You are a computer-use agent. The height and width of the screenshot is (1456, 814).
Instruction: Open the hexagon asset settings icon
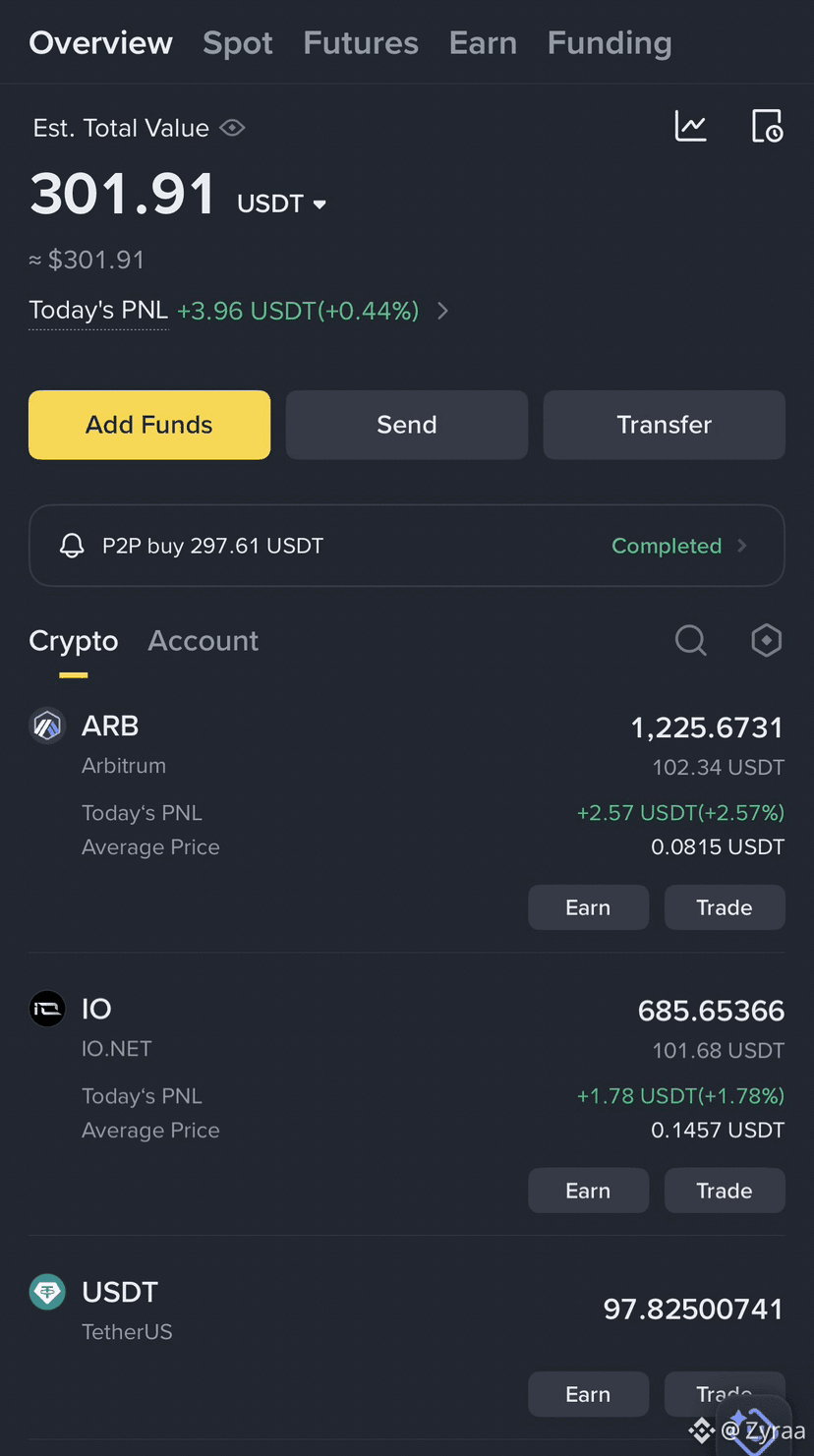coord(767,641)
